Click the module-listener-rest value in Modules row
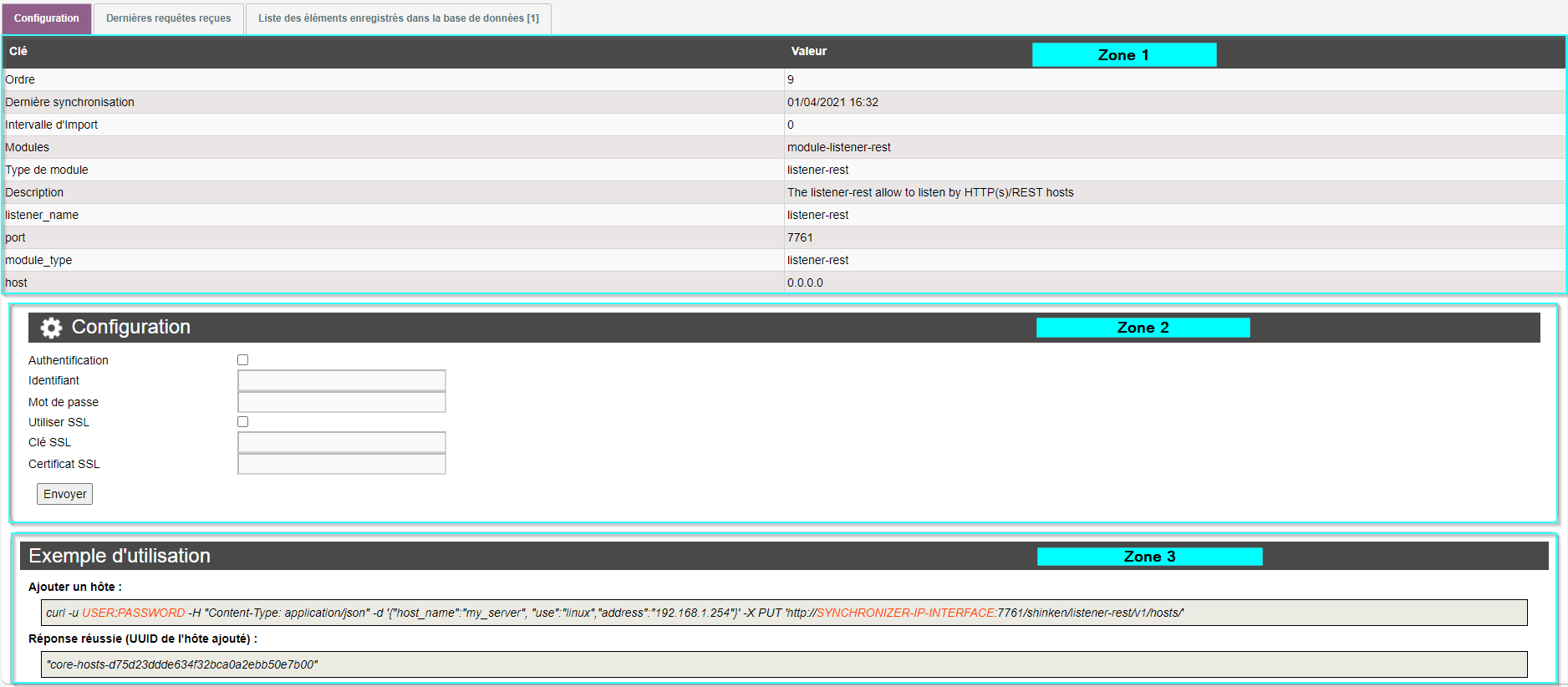Screen dimensions: 1568x687 tap(838, 147)
